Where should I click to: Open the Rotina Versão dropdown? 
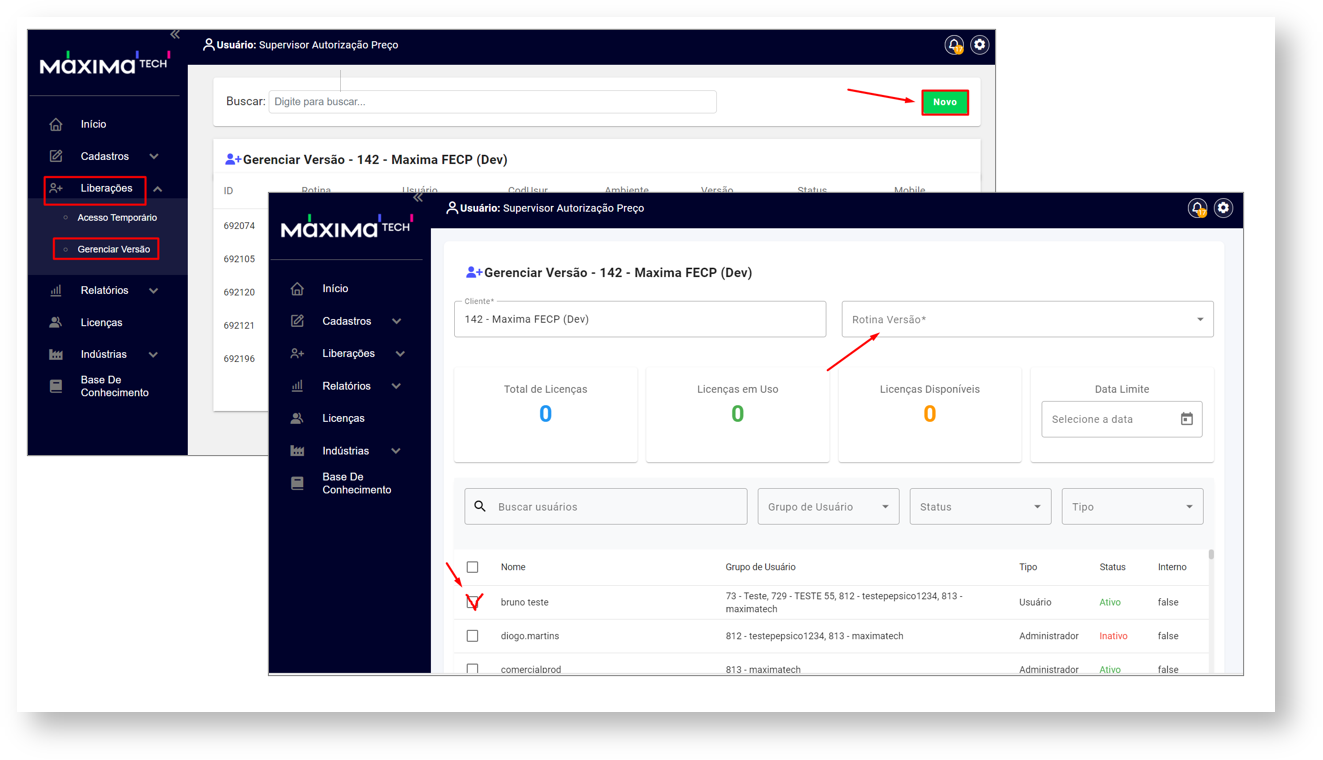1027,320
